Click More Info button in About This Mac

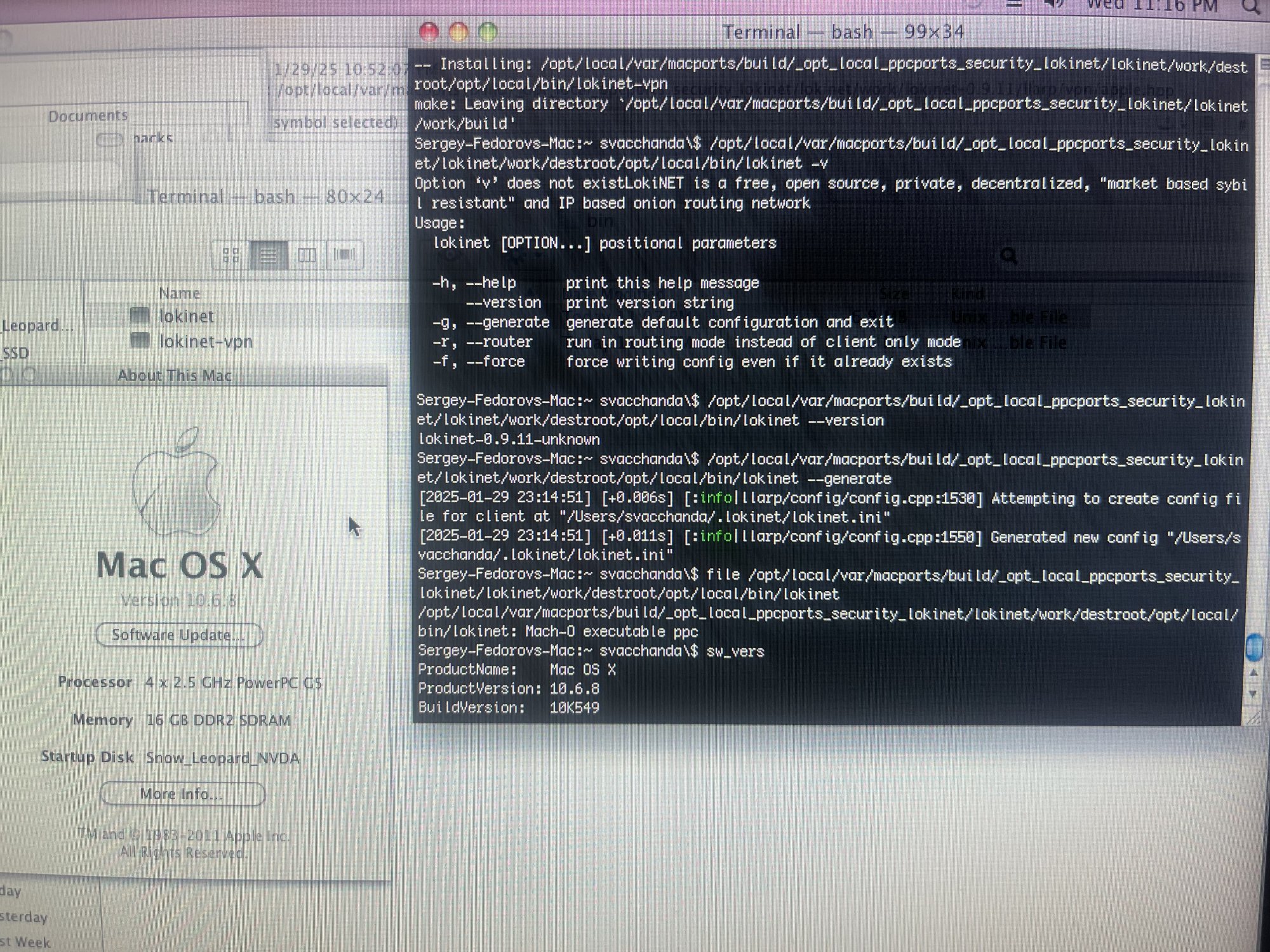click(182, 794)
